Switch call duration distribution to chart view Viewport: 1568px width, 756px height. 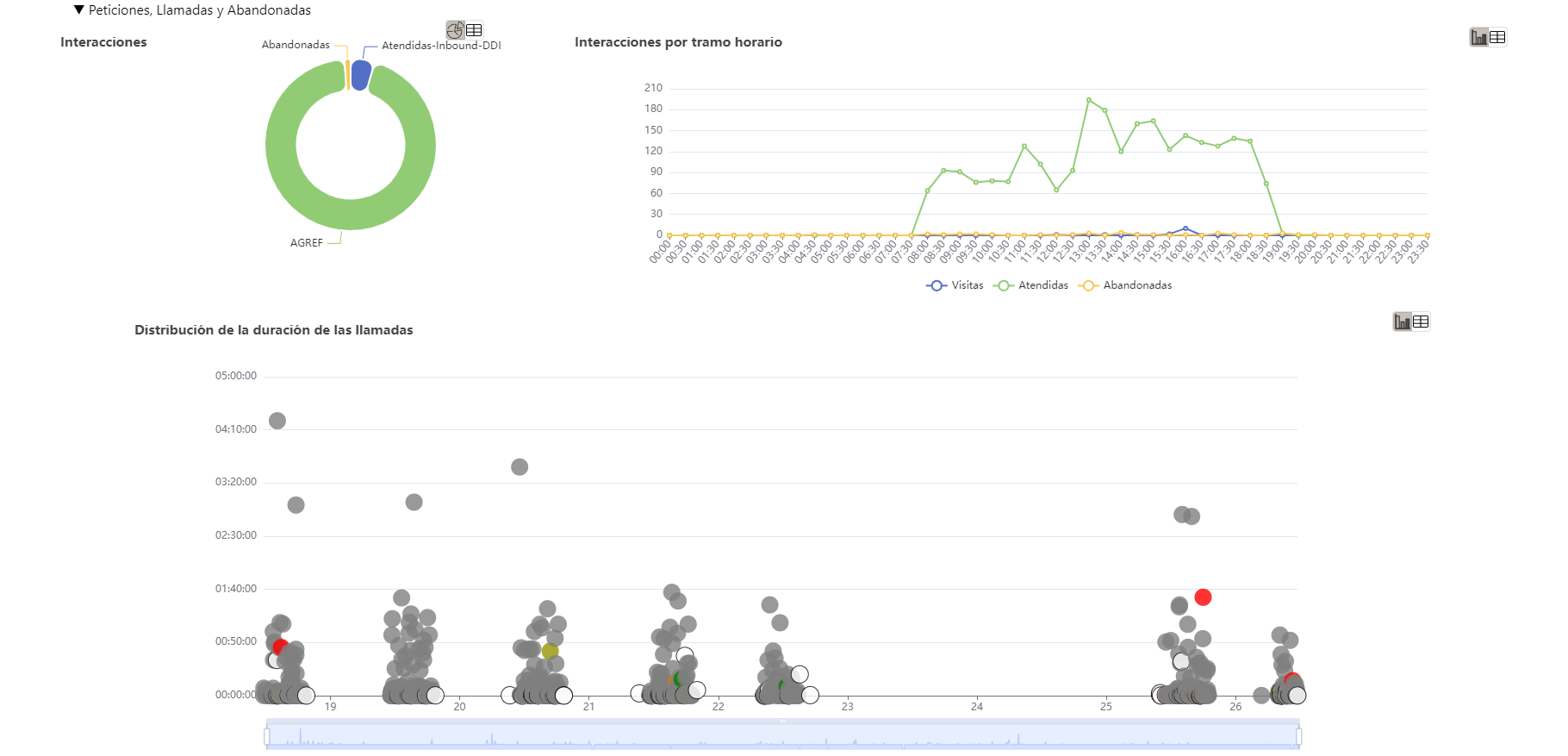(1403, 322)
